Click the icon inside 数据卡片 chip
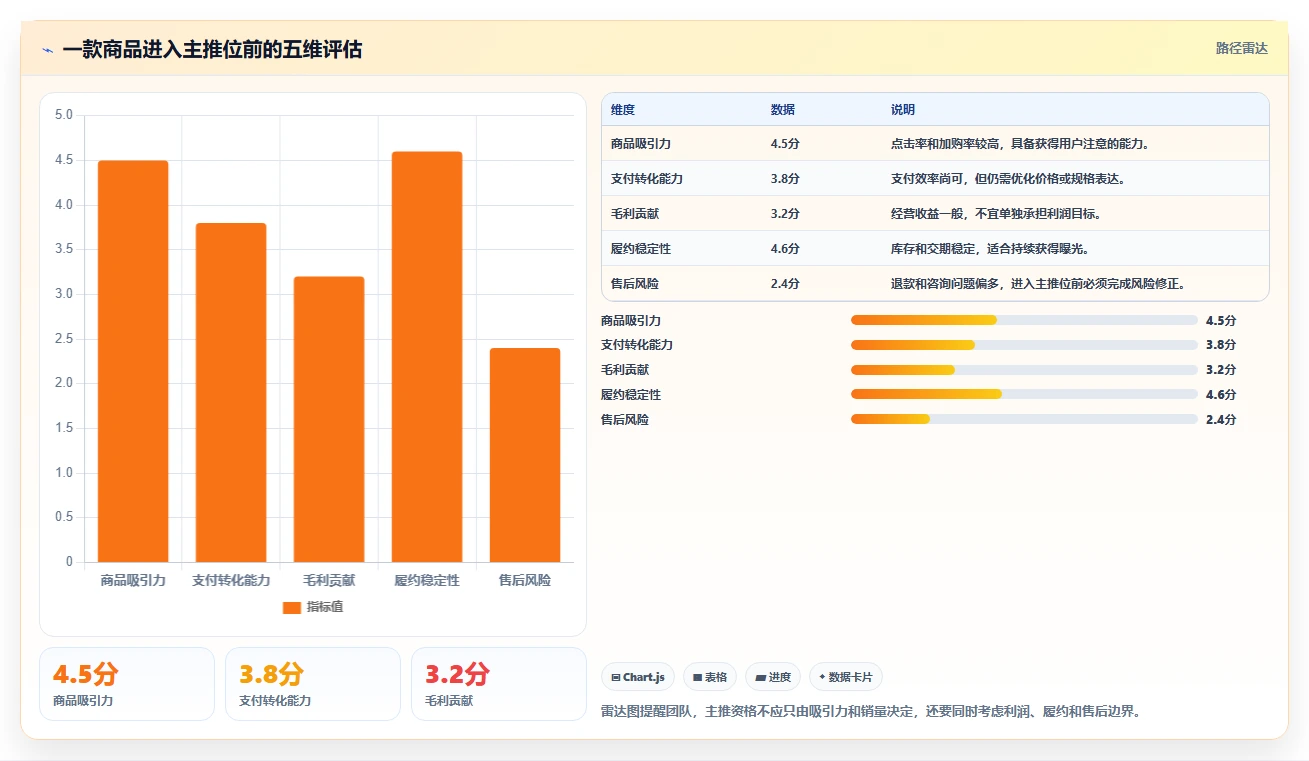Image resolution: width=1309 pixels, height=761 pixels. [822, 677]
